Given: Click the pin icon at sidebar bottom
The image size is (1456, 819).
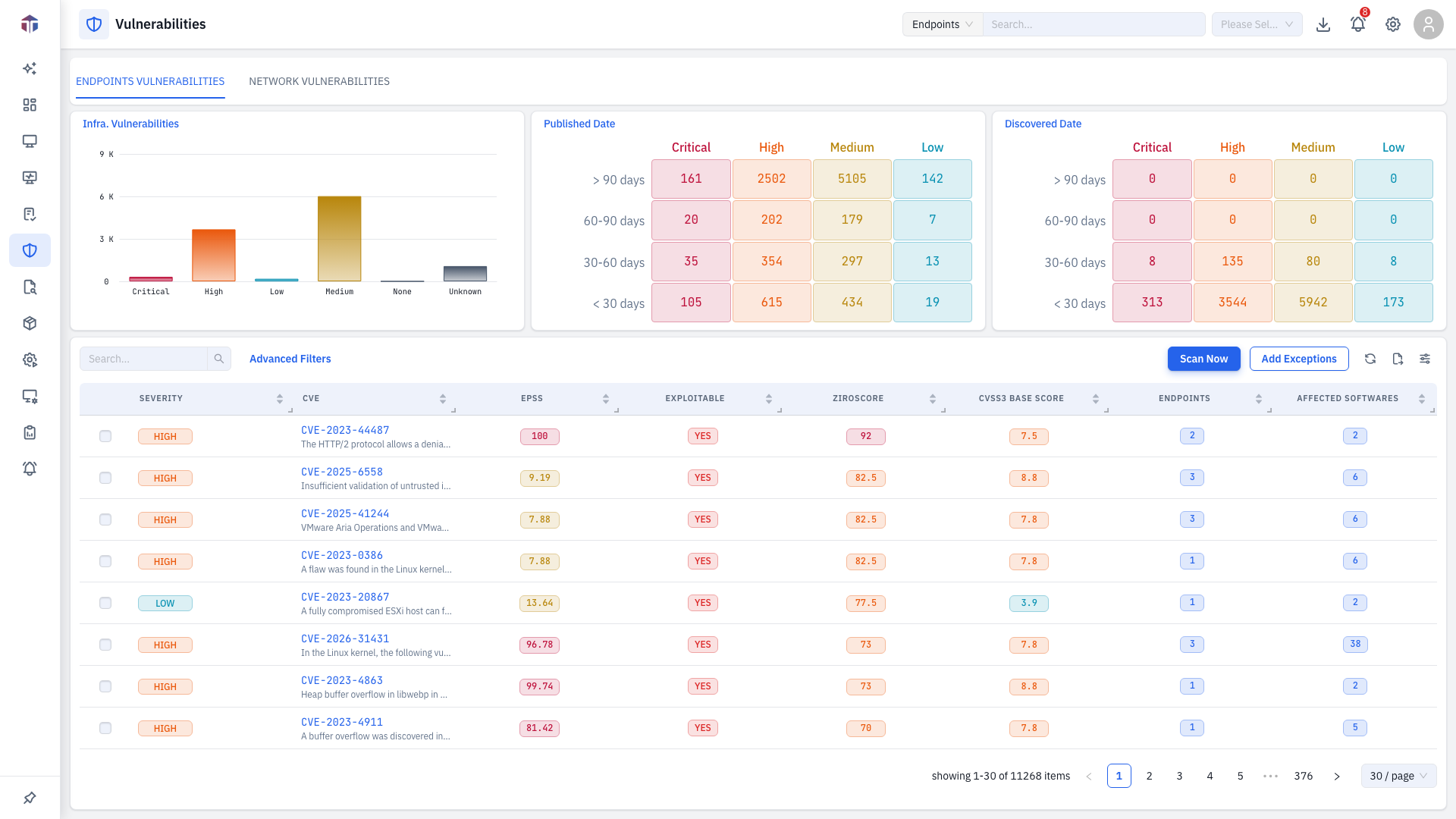Looking at the screenshot, I should click(30, 798).
